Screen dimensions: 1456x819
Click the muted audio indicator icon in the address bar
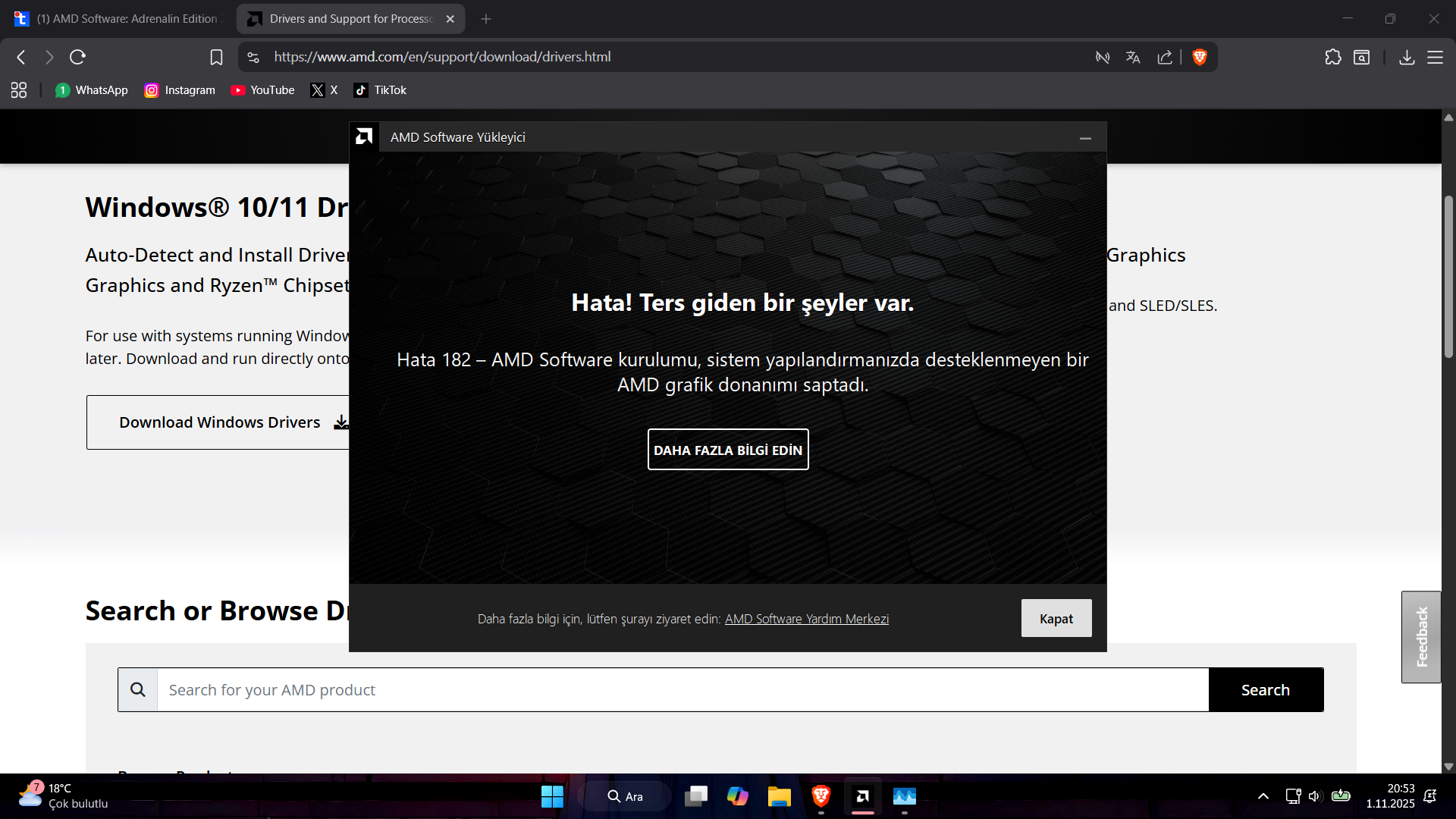[1103, 57]
